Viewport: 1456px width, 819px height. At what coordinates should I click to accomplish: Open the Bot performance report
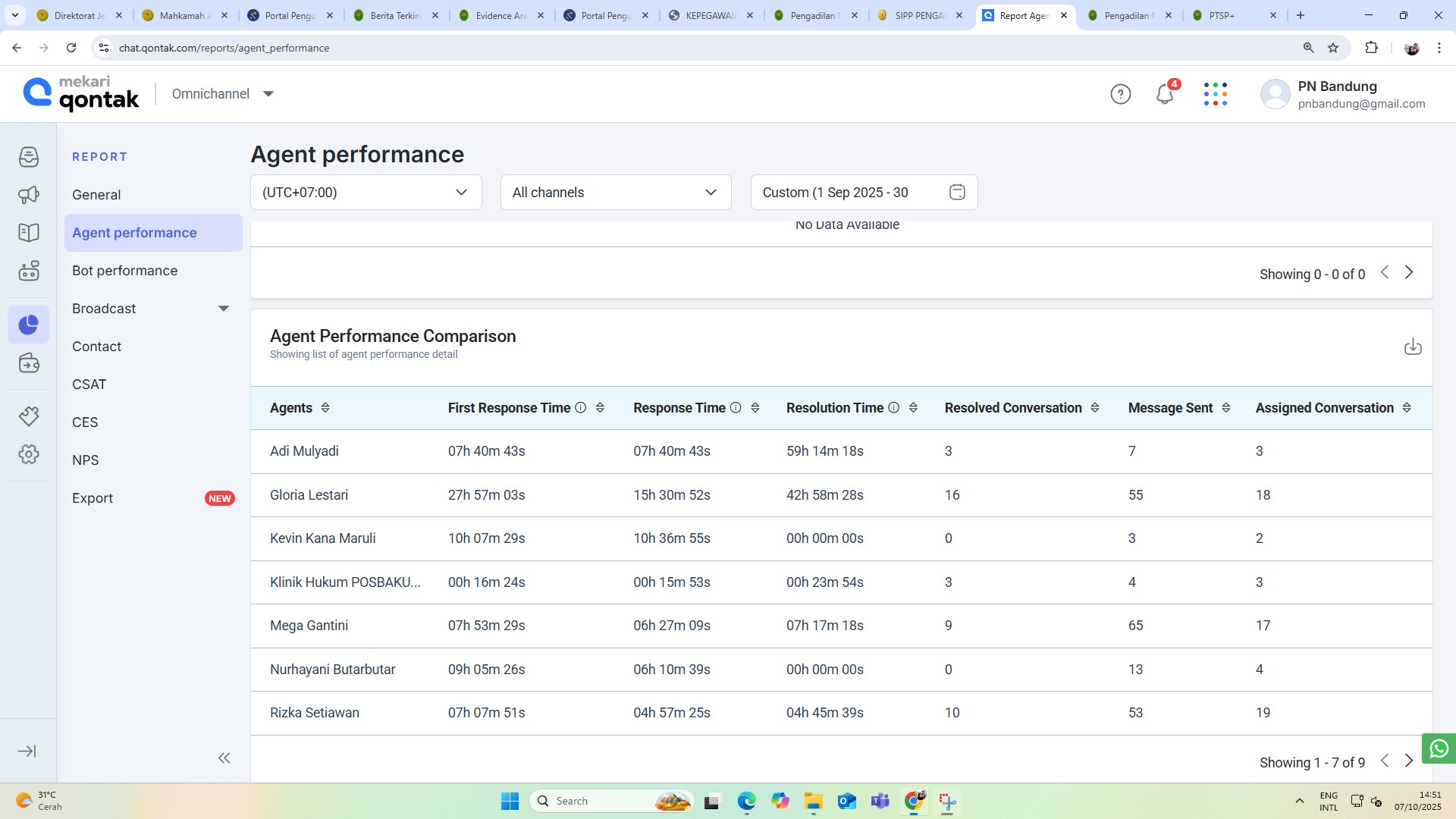click(125, 271)
